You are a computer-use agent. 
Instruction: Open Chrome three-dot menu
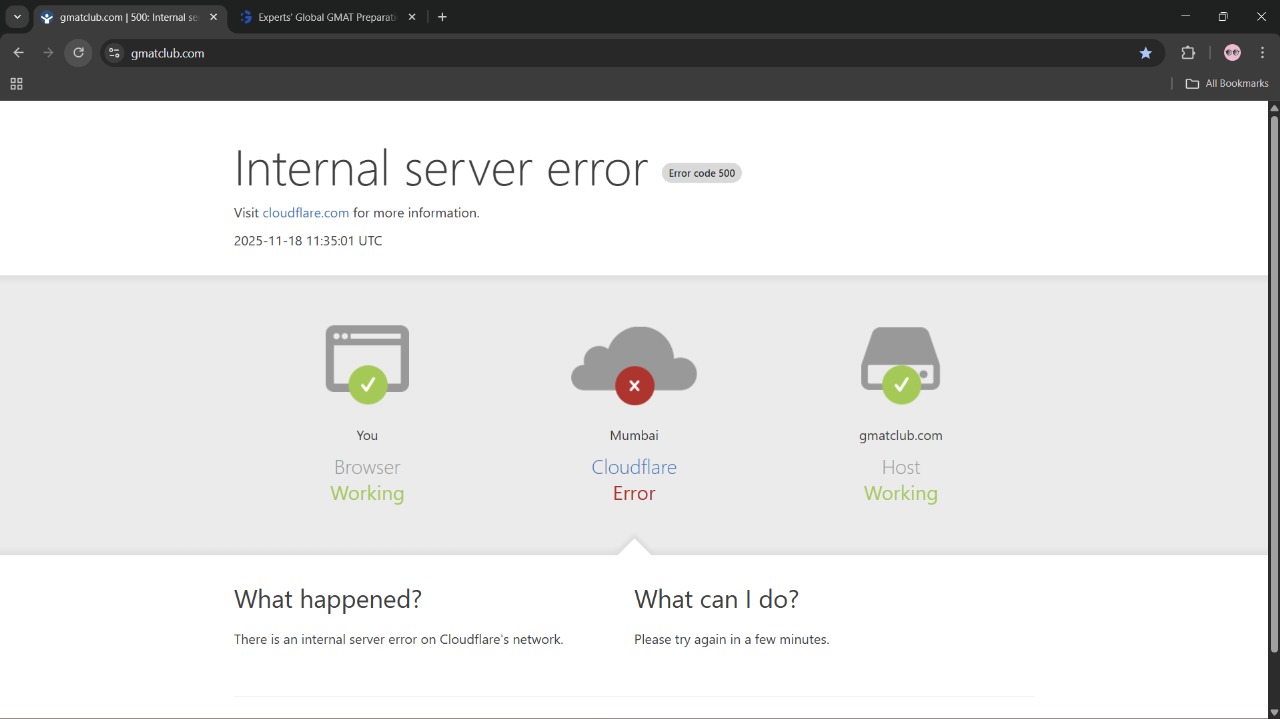pos(1262,53)
